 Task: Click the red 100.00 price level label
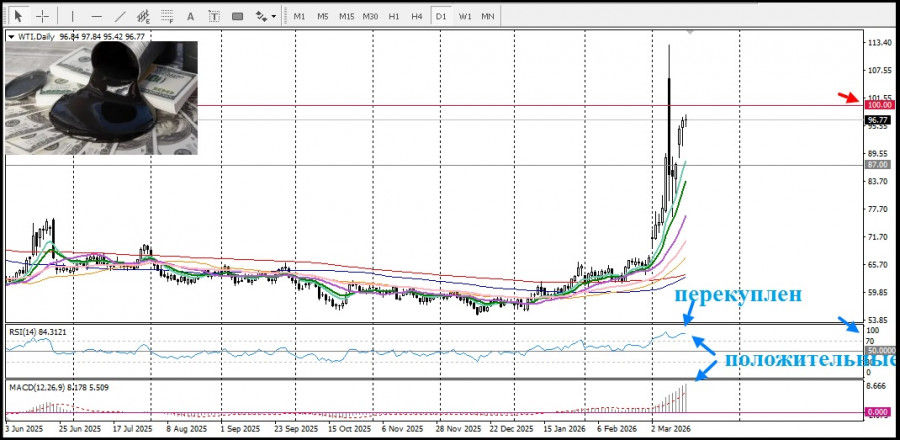[880, 104]
